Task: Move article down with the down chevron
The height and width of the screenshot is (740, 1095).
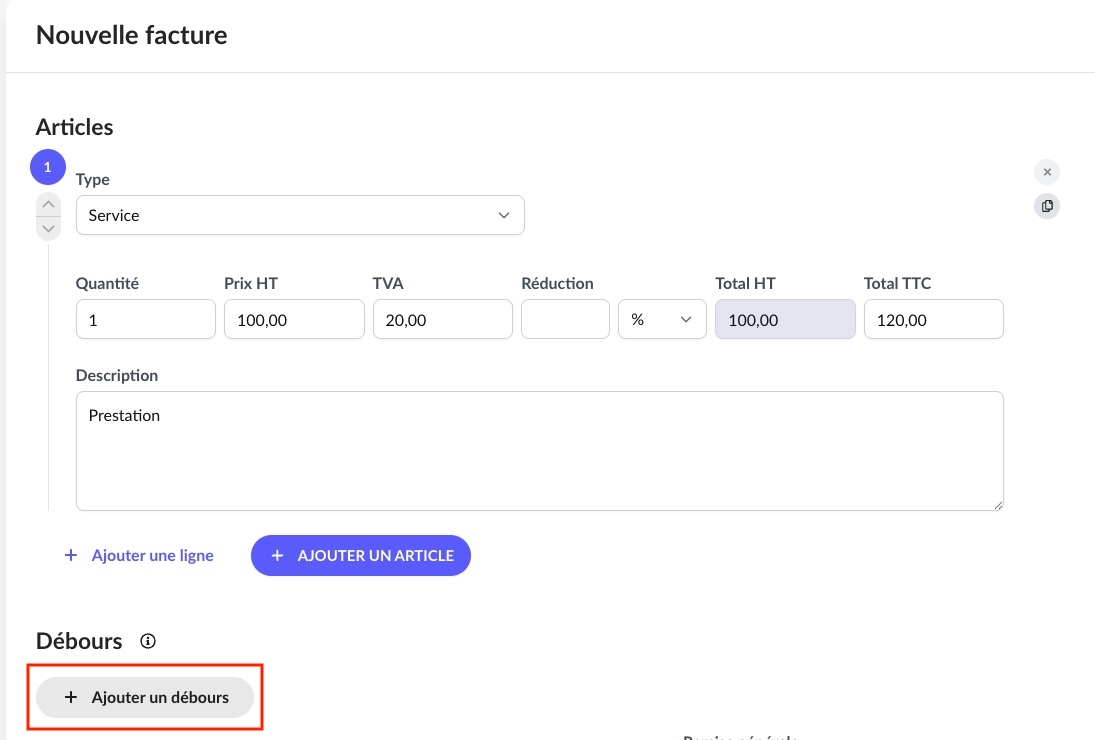Action: (x=48, y=228)
